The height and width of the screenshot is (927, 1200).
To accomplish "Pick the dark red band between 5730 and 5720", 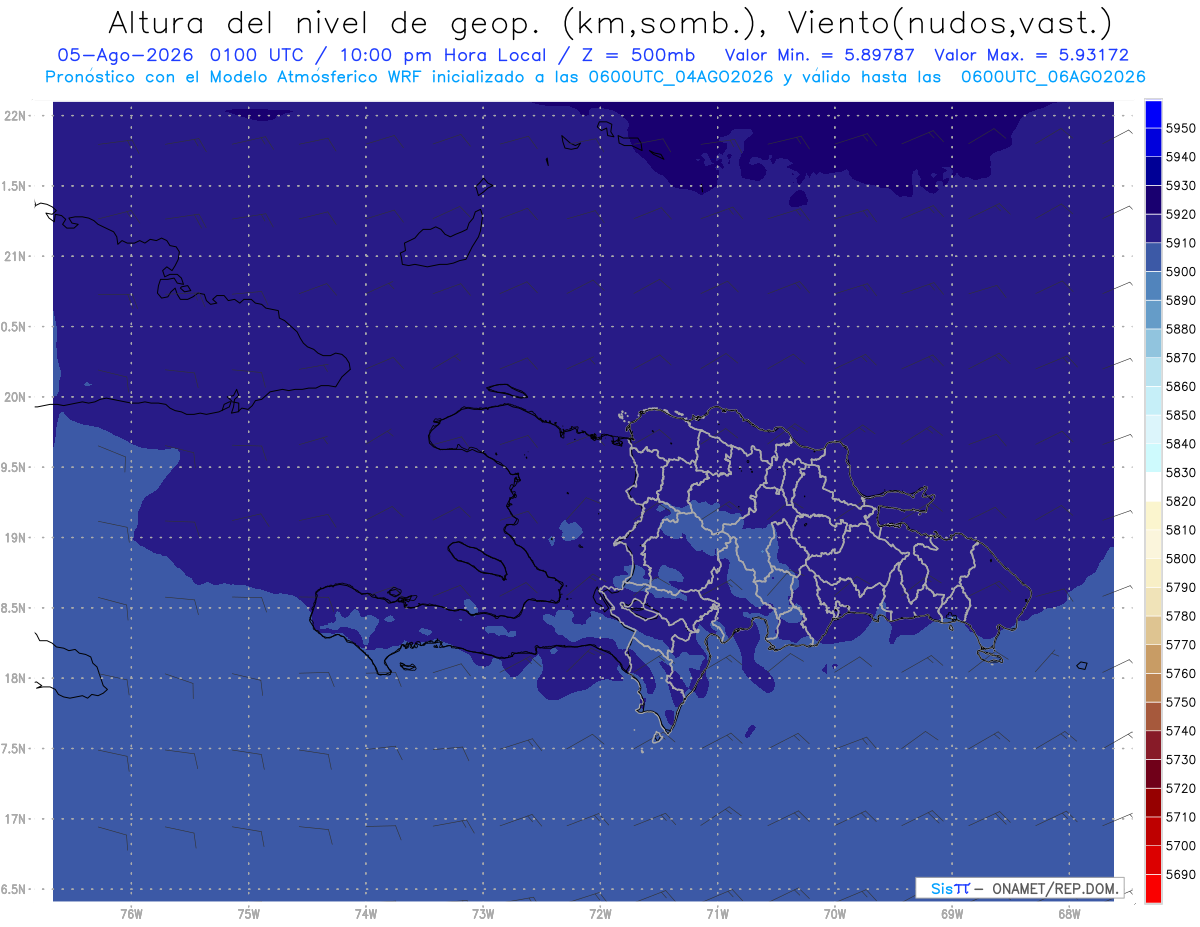I will point(1152,774).
